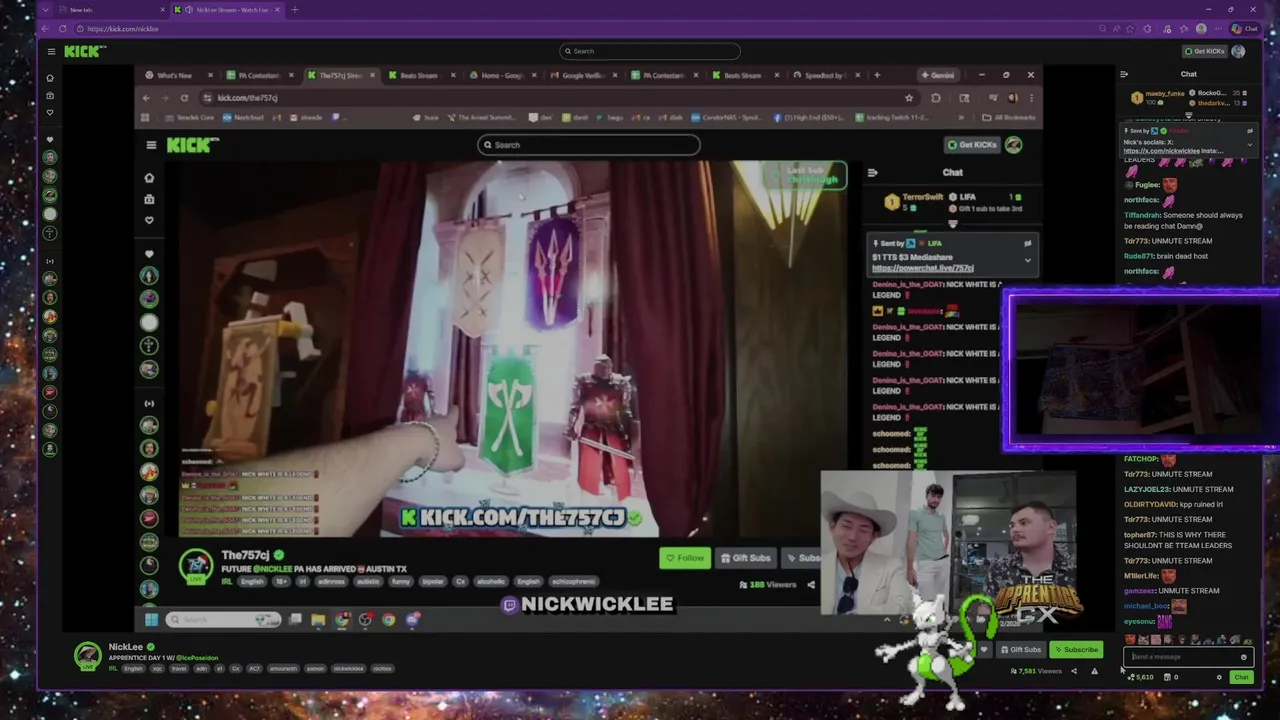This screenshot has height=720, width=1280.
Task: Open the Kick sidebar hamburger menu
Action: pyautogui.click(x=51, y=51)
